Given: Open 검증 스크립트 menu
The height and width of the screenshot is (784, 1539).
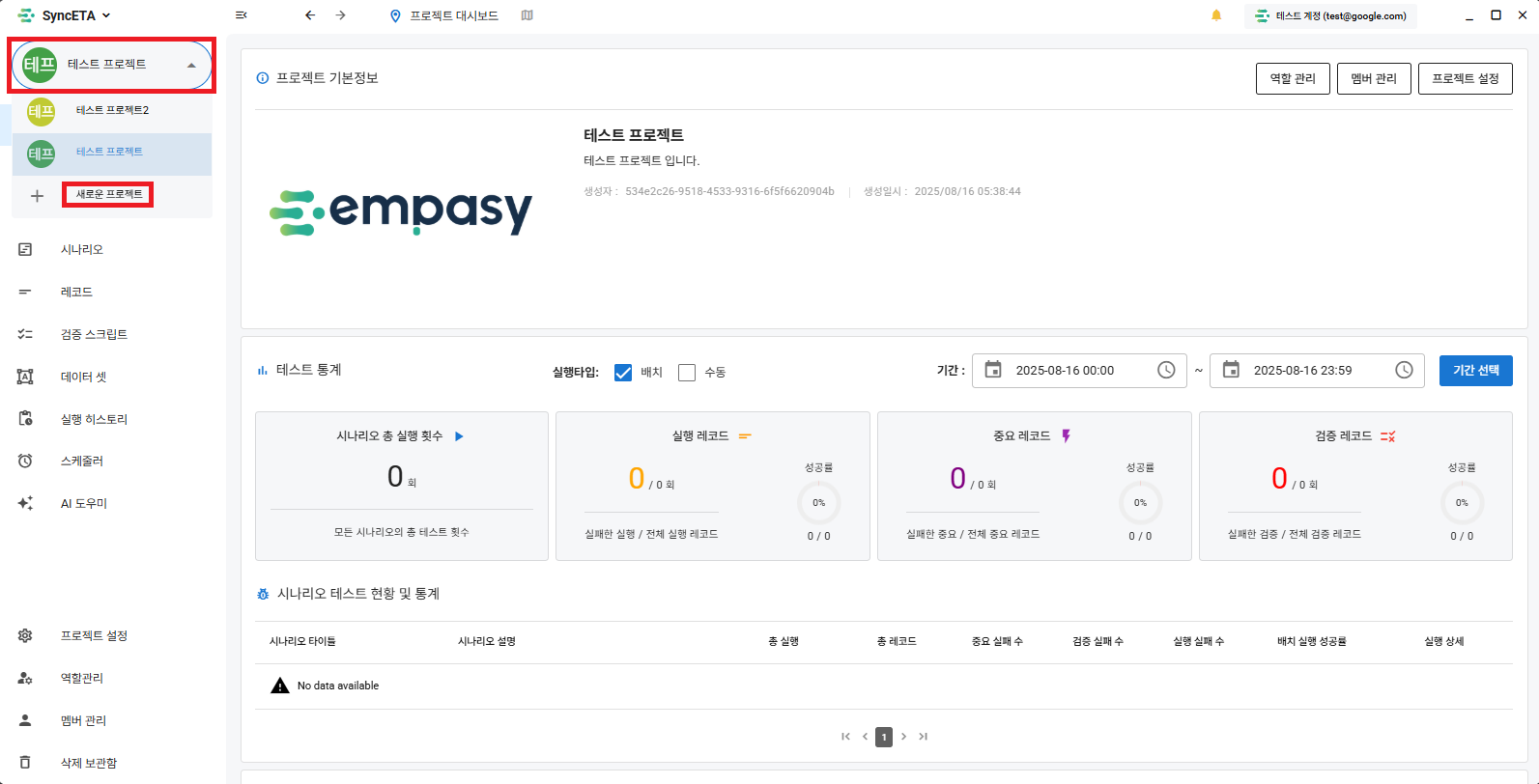Looking at the screenshot, I should tap(94, 334).
